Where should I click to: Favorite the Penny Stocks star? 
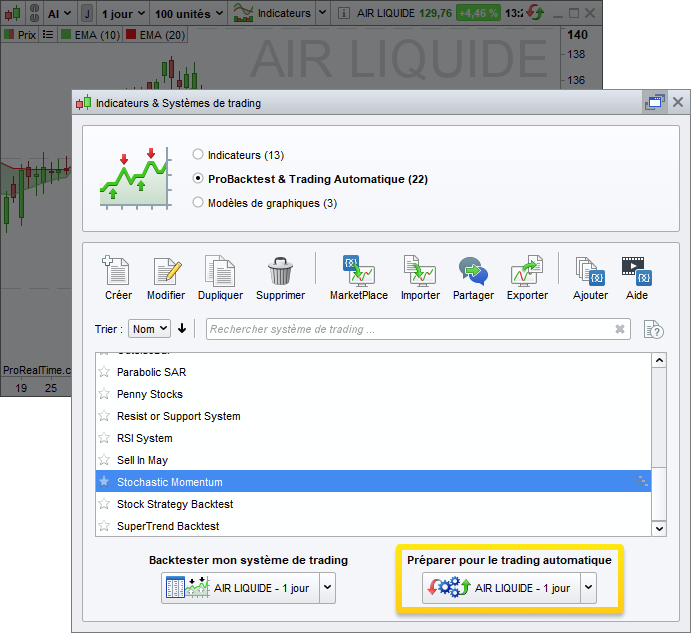click(x=104, y=394)
